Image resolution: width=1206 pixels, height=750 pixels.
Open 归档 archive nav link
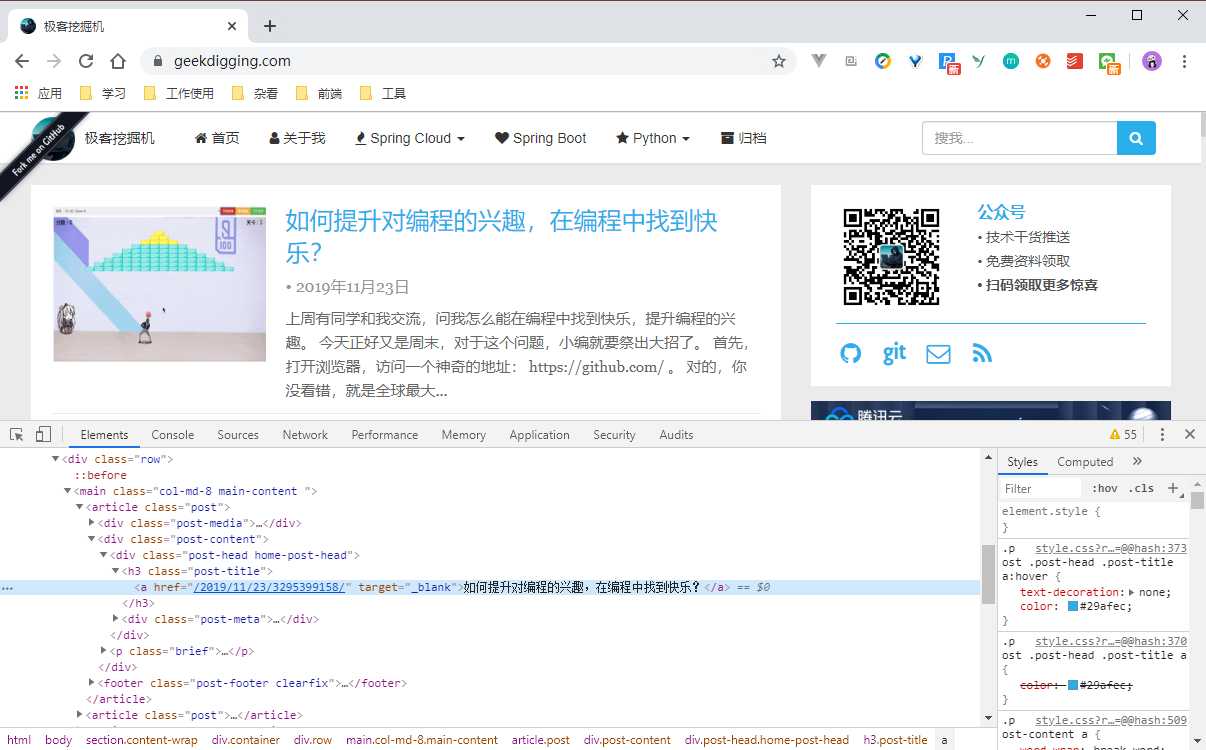point(743,138)
